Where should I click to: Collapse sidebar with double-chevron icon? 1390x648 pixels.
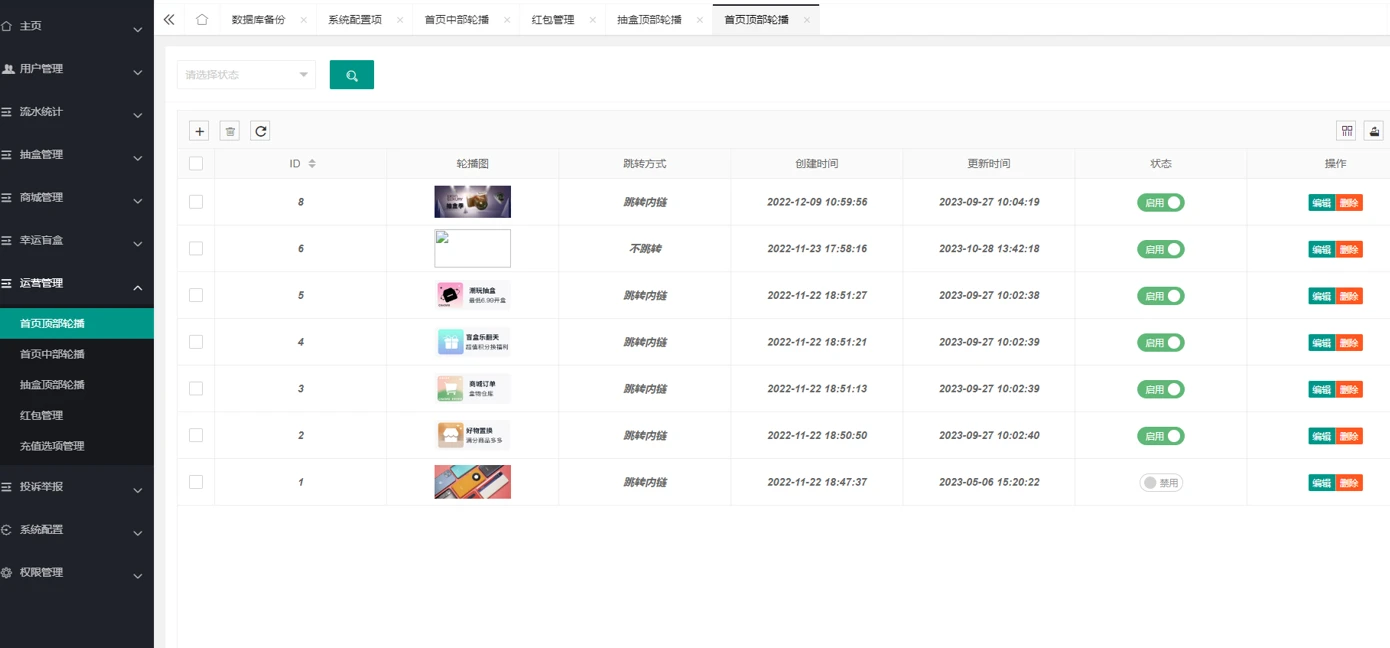click(169, 19)
